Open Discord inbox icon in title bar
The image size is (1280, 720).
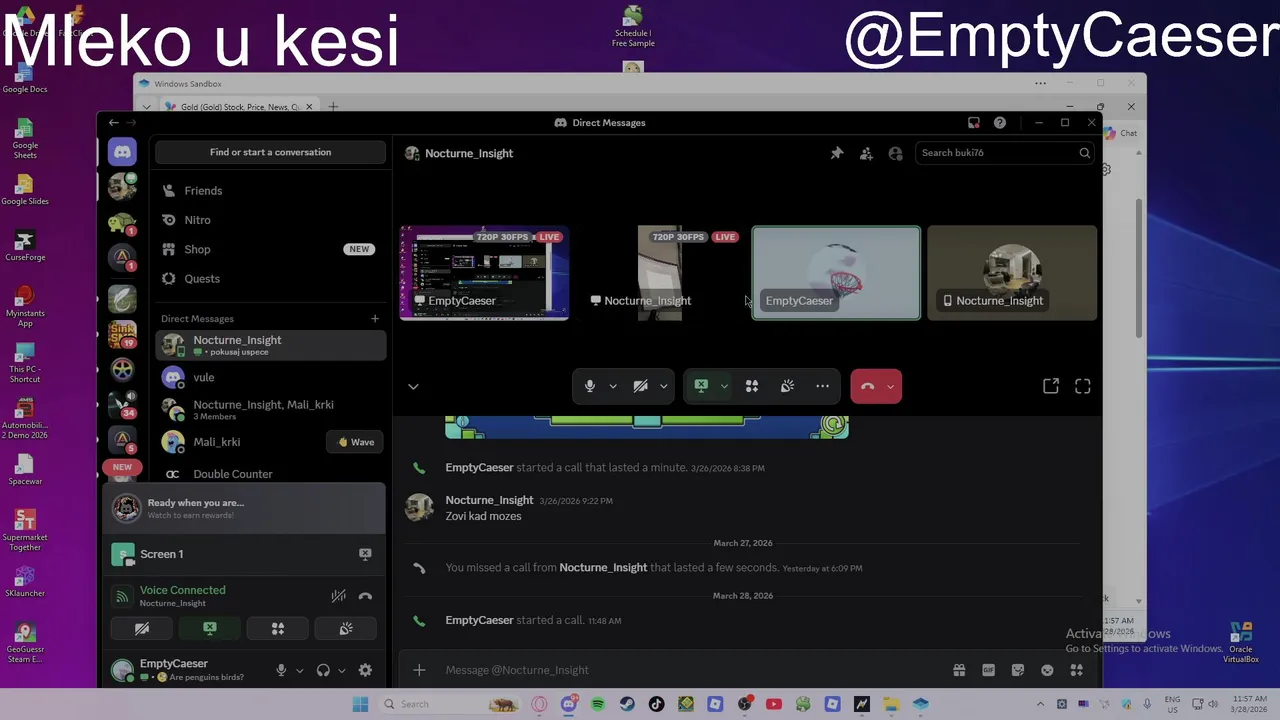pyautogui.click(x=974, y=122)
